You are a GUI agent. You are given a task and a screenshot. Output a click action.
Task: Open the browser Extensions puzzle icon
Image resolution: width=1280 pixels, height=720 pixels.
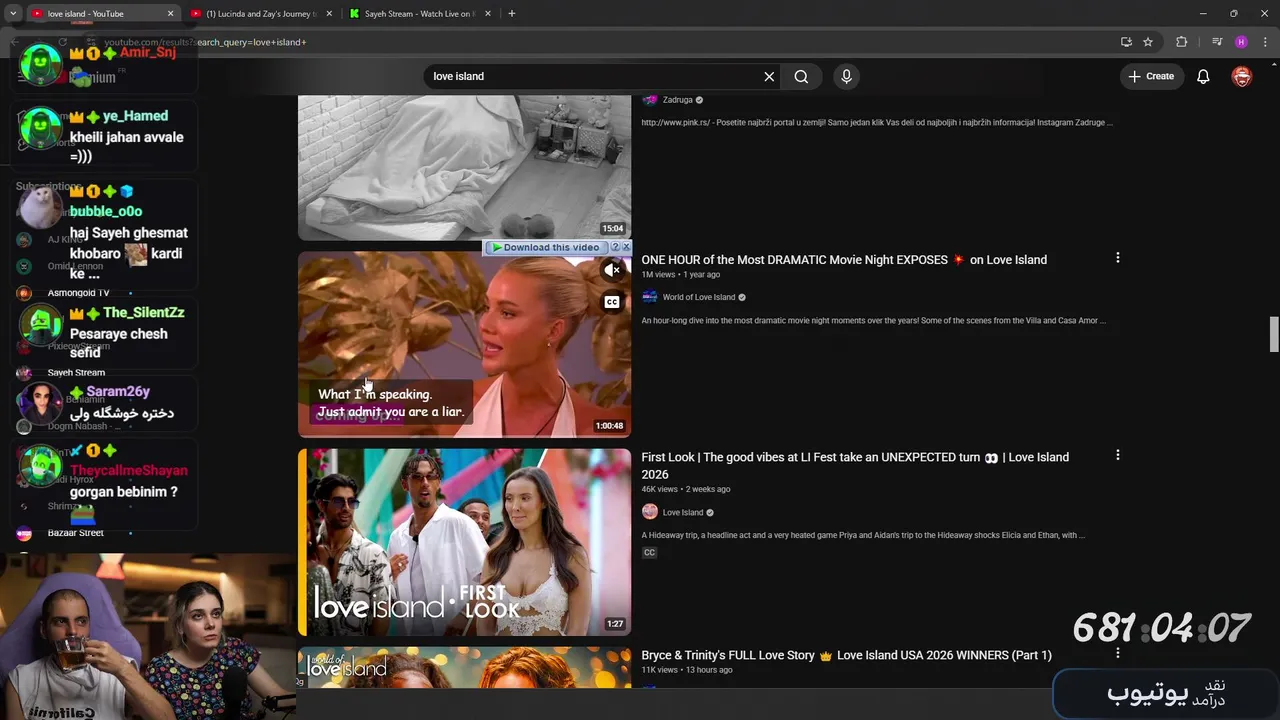pos(1182,42)
